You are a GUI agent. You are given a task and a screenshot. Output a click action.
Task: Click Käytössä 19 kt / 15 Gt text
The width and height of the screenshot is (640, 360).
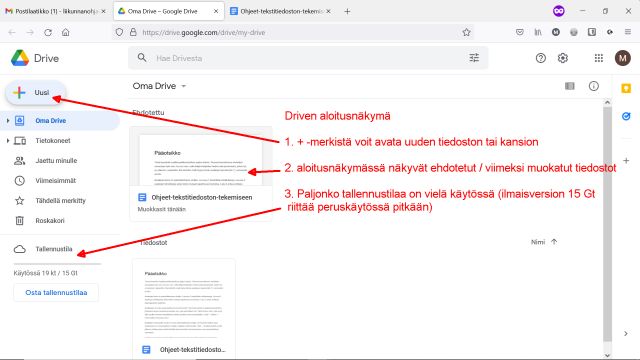click(x=45, y=273)
